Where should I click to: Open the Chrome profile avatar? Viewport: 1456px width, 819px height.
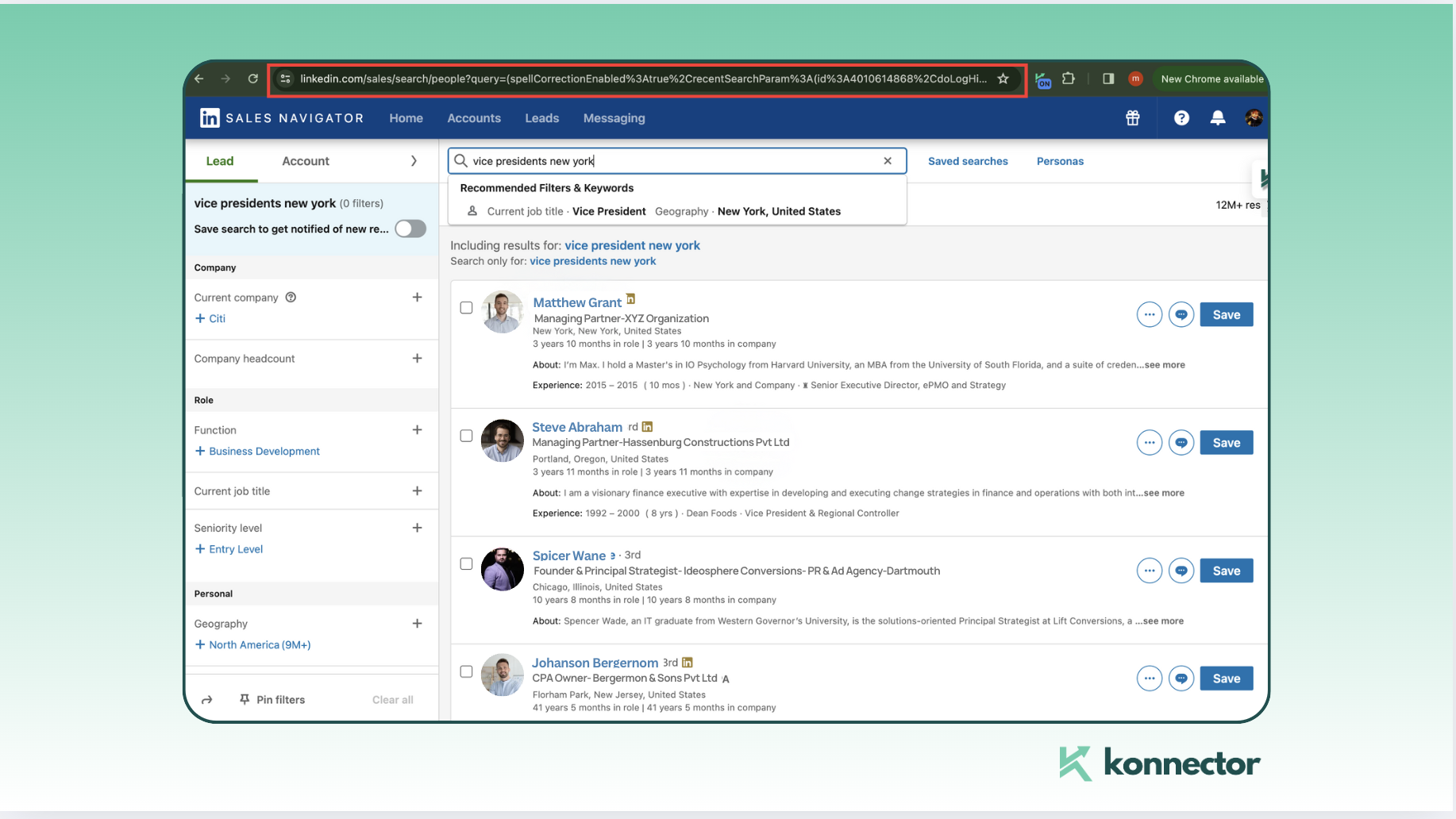tap(1135, 79)
